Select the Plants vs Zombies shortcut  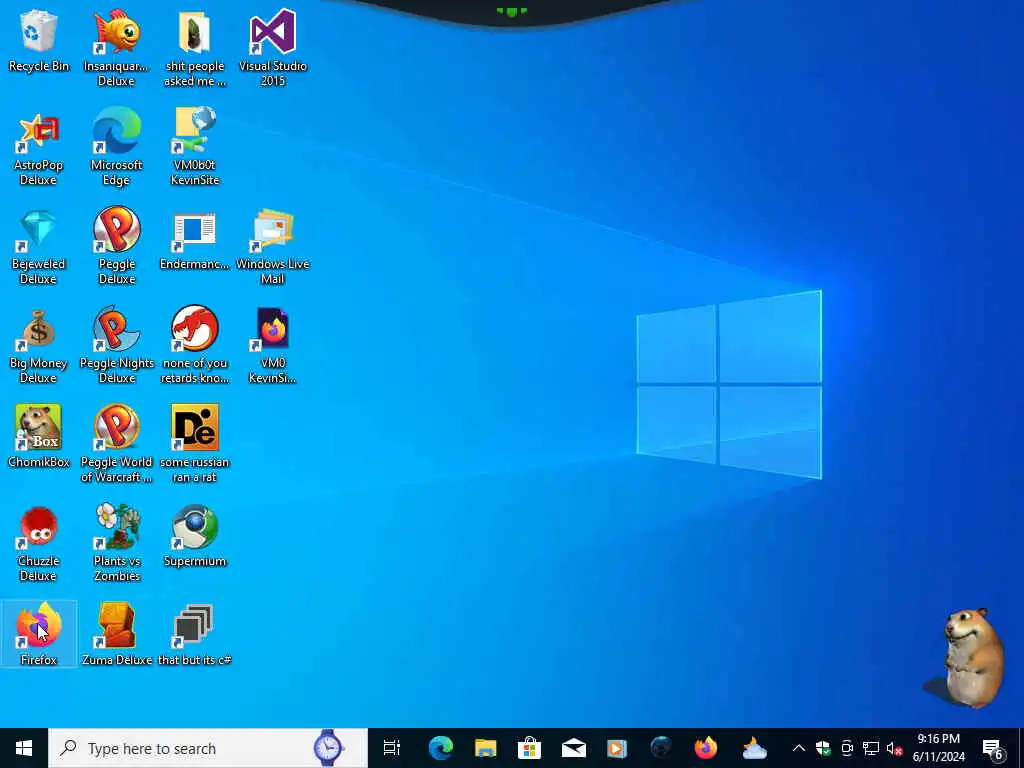pos(116,543)
